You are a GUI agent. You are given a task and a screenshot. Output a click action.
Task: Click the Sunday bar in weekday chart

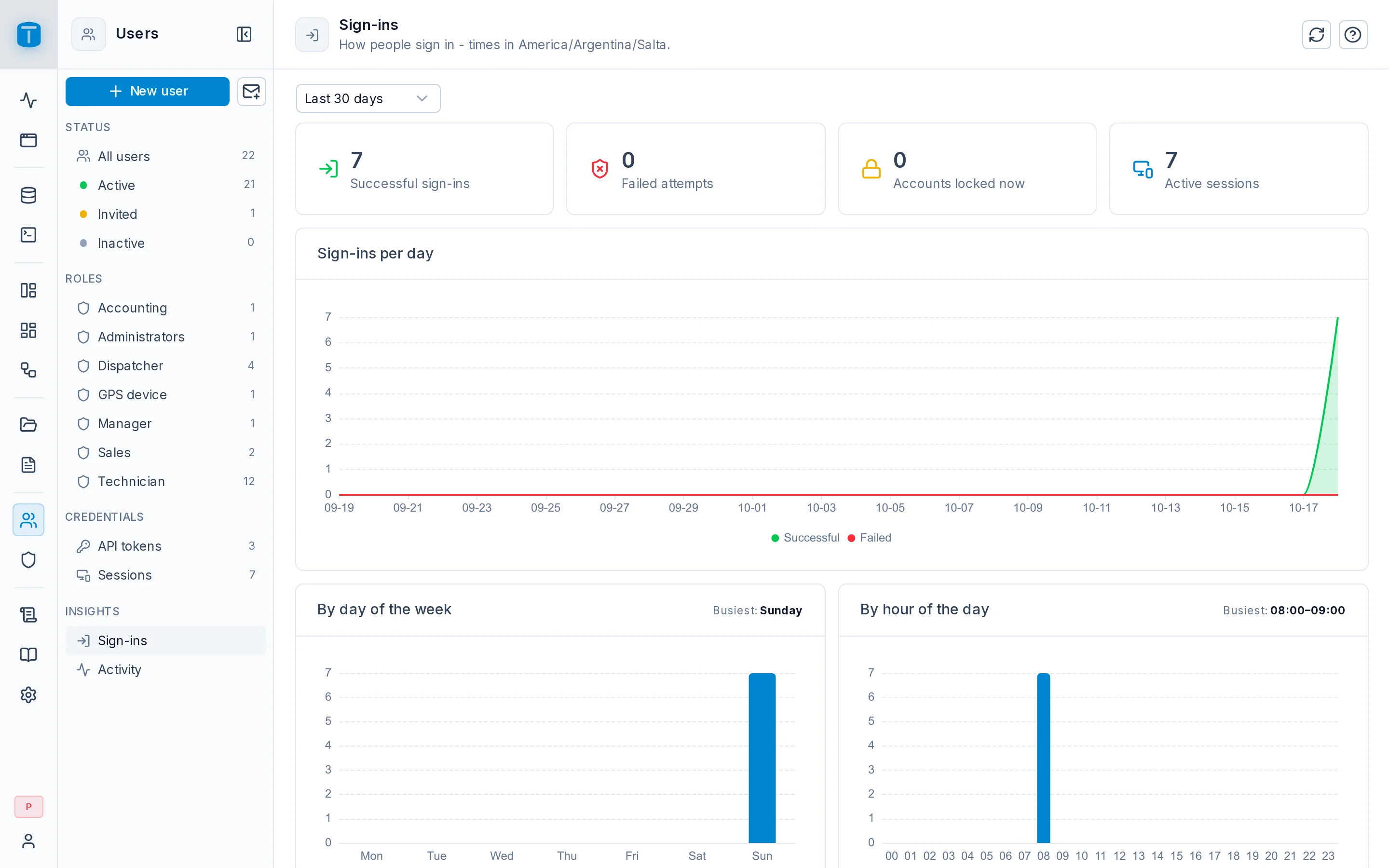pos(762,758)
